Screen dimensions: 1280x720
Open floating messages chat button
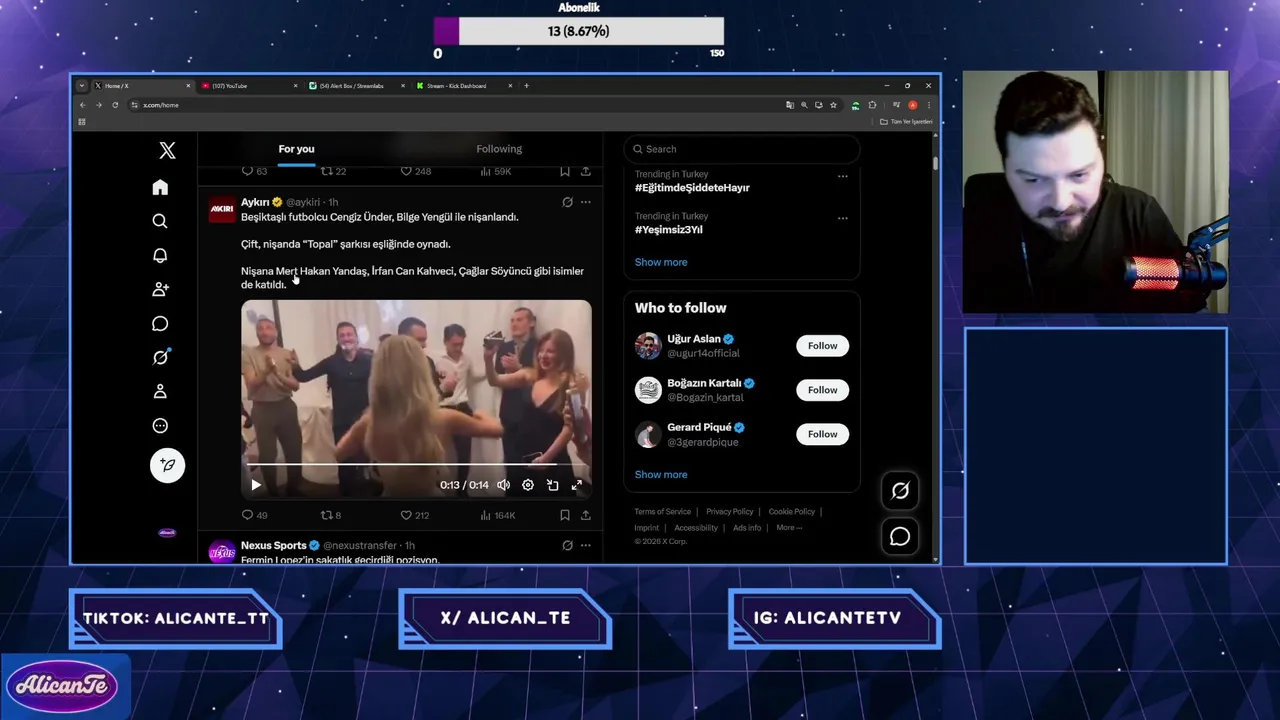click(900, 537)
